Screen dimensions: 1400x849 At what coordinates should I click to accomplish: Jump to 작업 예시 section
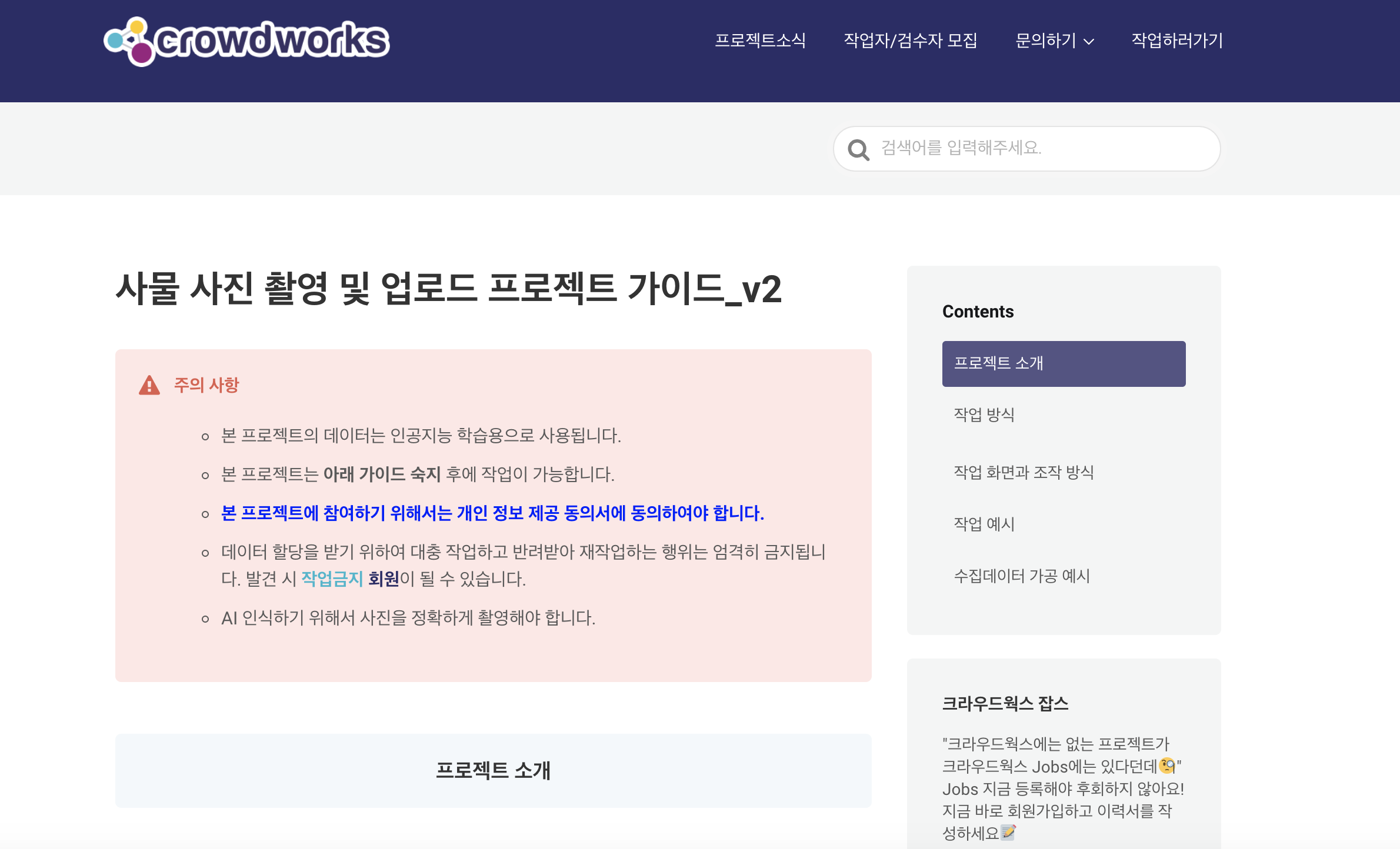pos(984,523)
